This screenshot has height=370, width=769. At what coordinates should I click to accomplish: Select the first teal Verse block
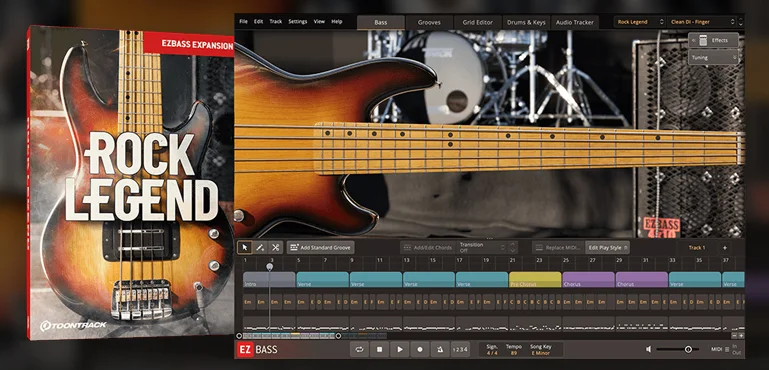coord(322,280)
